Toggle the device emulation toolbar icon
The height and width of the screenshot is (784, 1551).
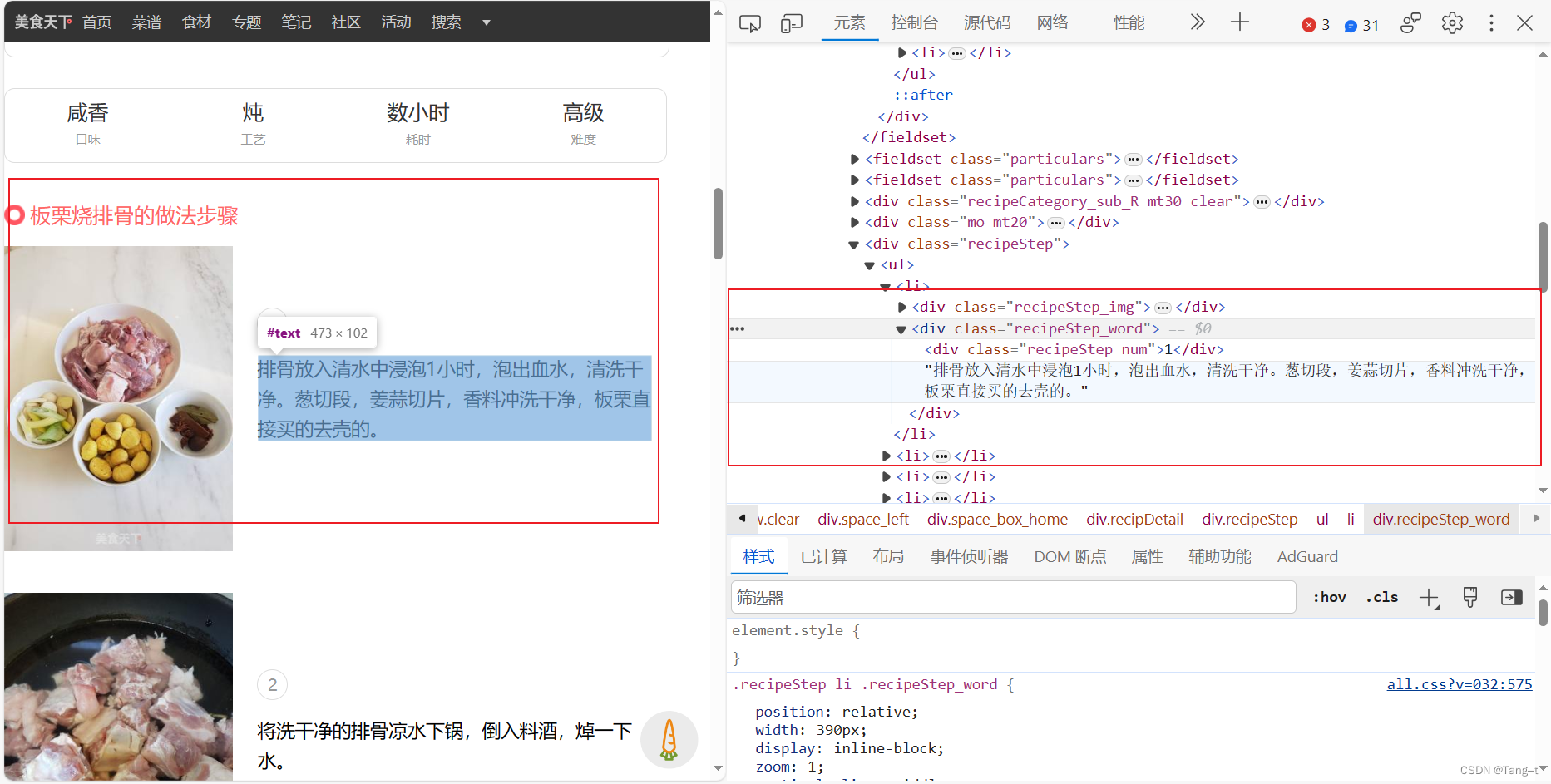(x=791, y=23)
